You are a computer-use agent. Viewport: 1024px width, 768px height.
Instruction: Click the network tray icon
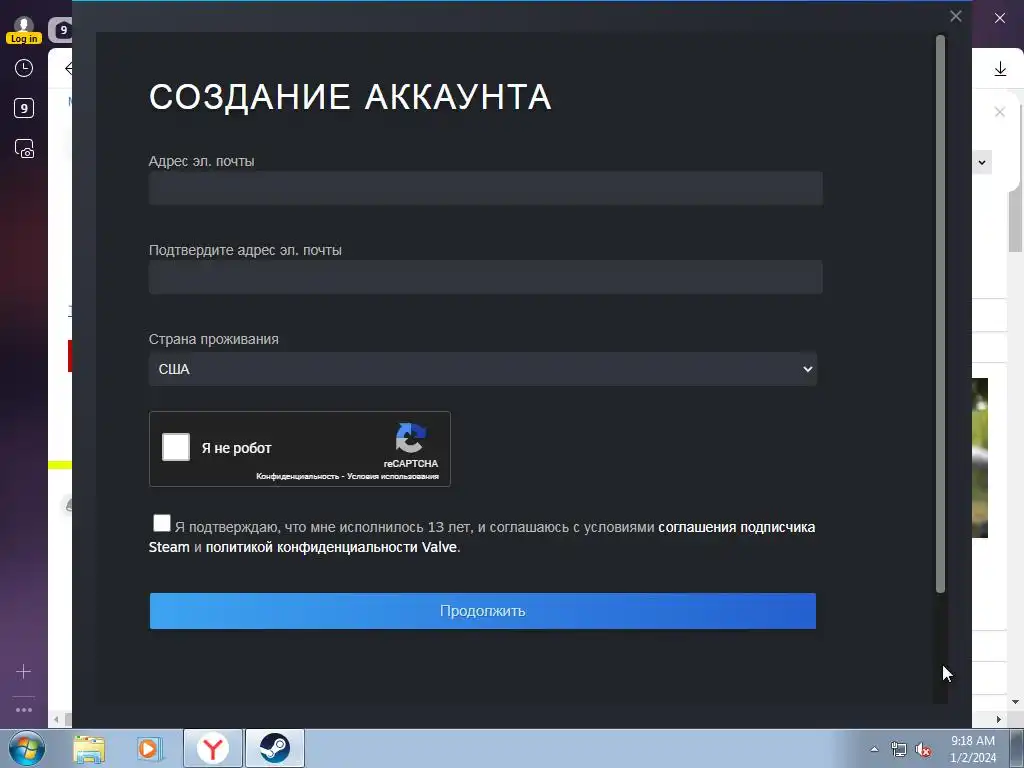pyautogui.click(x=899, y=750)
